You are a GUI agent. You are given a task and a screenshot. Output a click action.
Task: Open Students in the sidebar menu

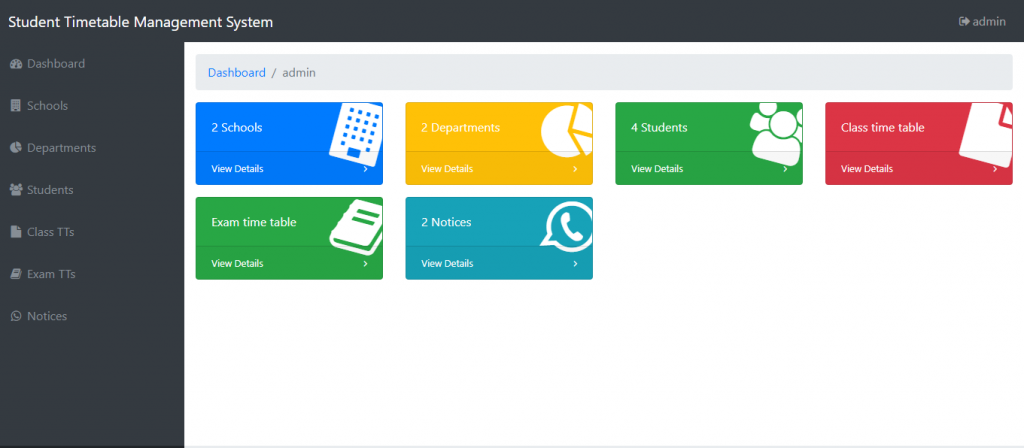pos(49,190)
